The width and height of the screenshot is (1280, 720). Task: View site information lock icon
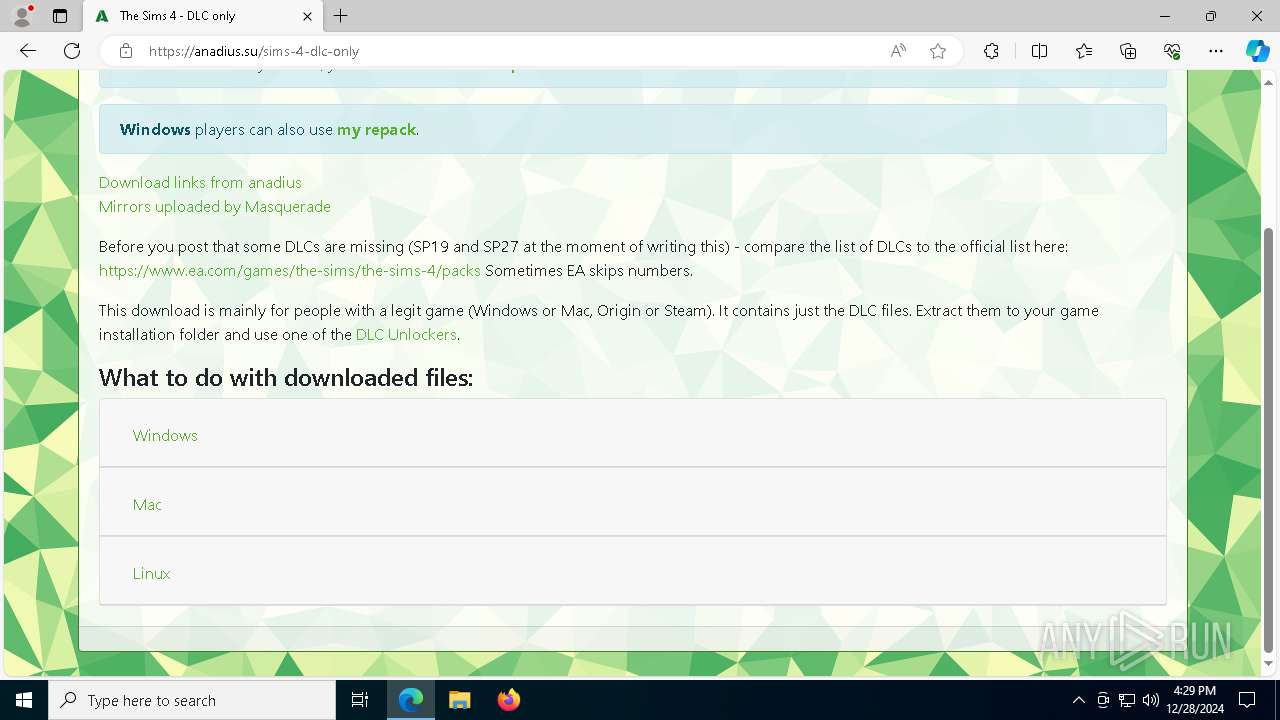click(125, 51)
